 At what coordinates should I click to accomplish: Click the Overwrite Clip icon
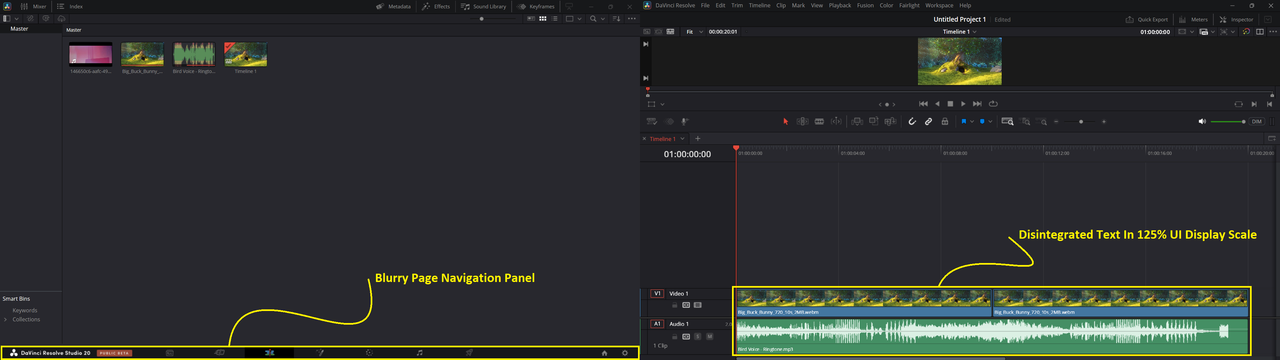click(873, 121)
